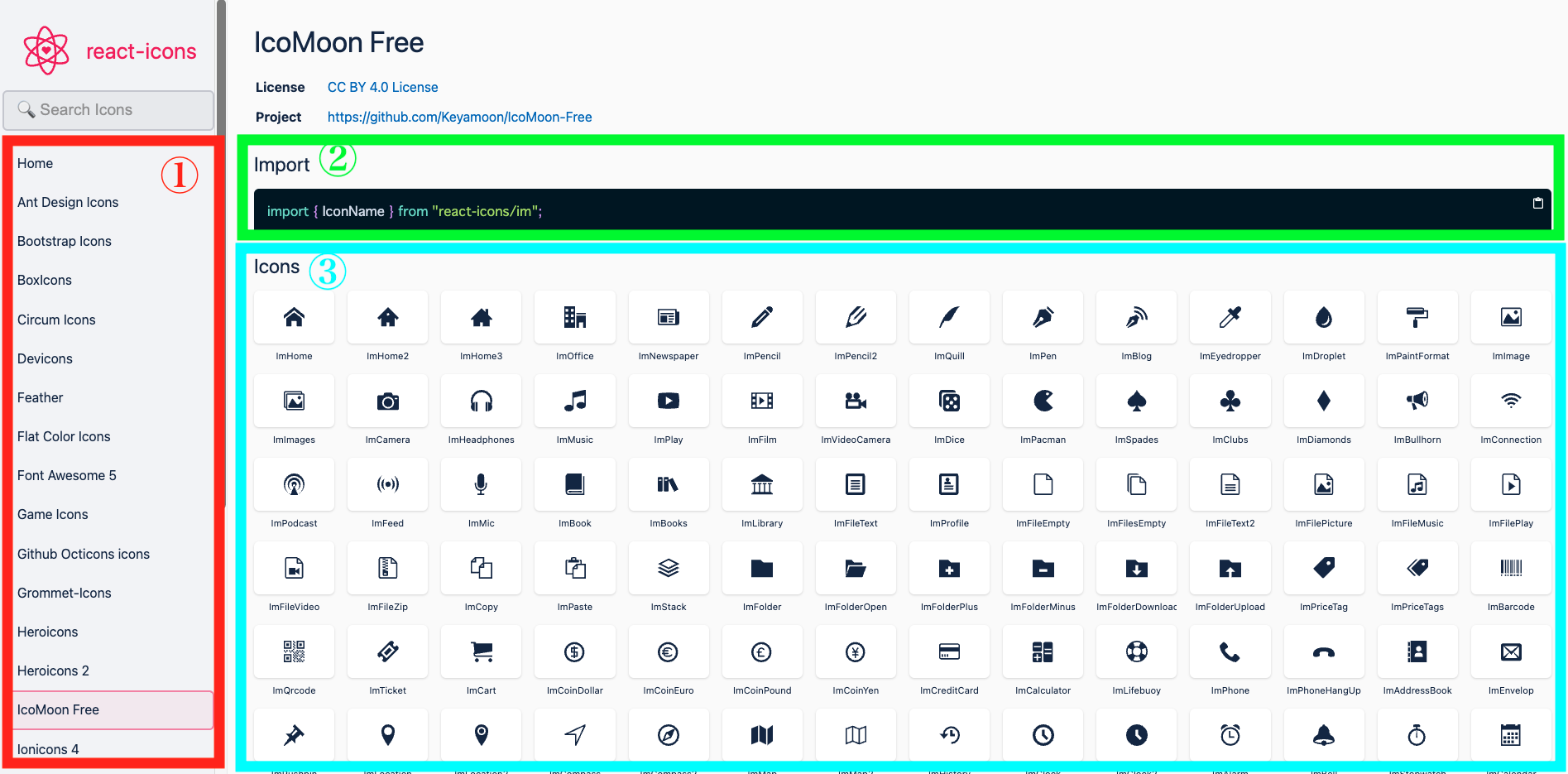Visit the IcoMoon-Free GitHub project link
The image size is (1568, 774).
[x=459, y=117]
